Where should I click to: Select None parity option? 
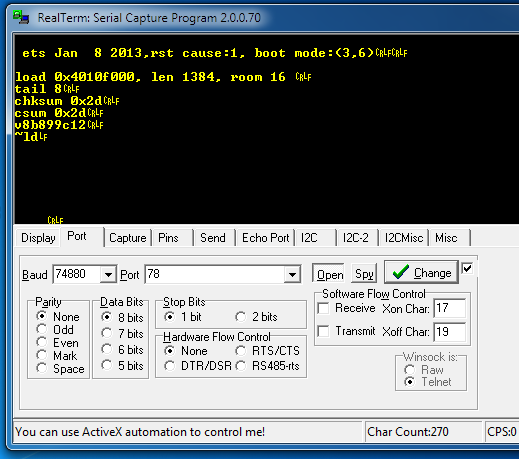click(58, 316)
